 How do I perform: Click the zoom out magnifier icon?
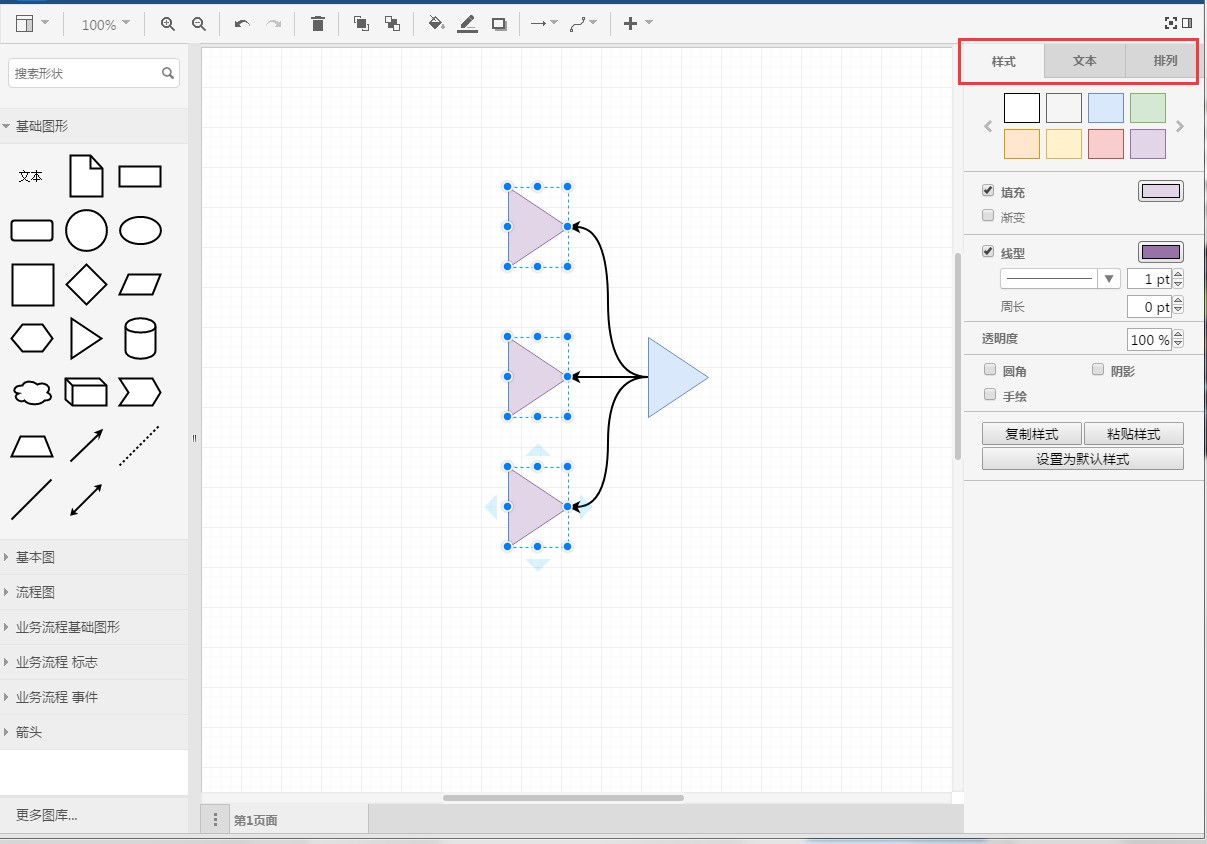coord(199,24)
